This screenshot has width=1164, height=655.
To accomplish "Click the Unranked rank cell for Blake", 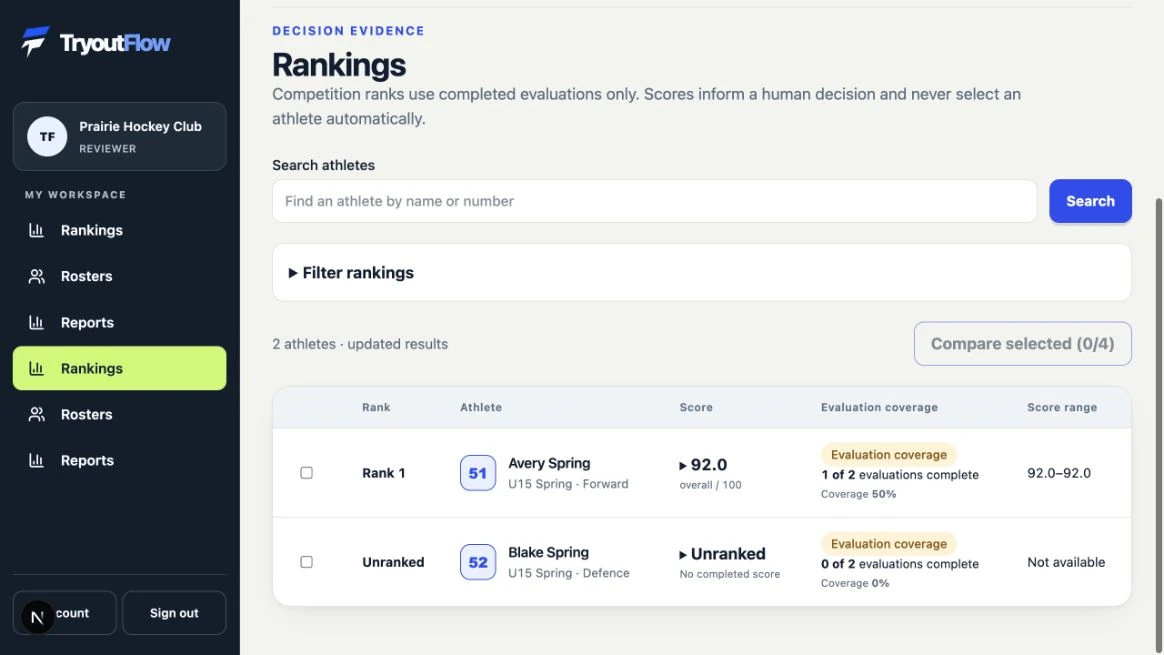I will [393, 562].
